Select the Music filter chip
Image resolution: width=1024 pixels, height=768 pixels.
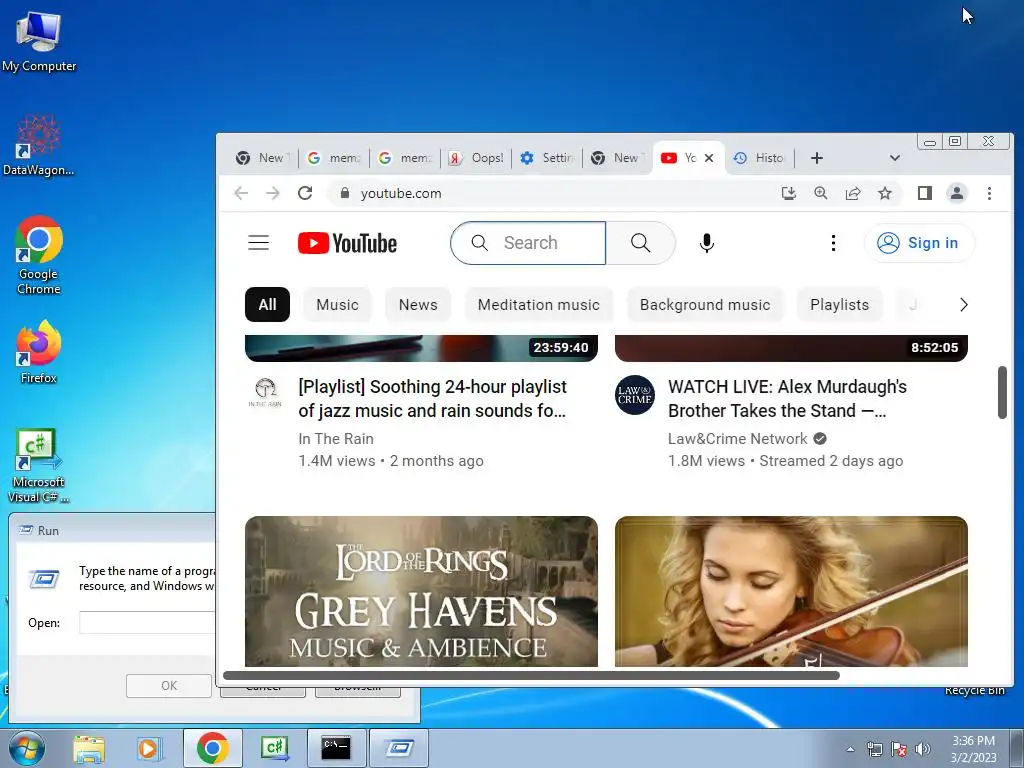(x=337, y=305)
